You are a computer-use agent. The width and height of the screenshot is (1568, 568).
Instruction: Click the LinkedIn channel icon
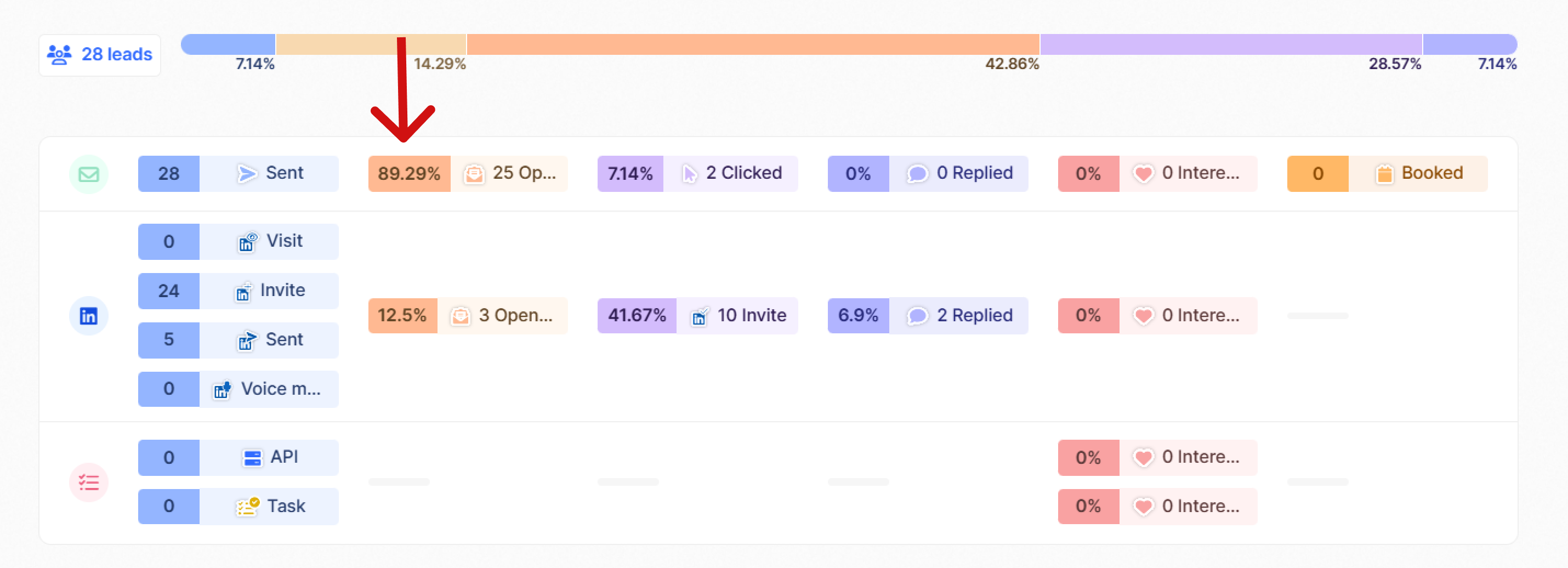[x=88, y=315]
